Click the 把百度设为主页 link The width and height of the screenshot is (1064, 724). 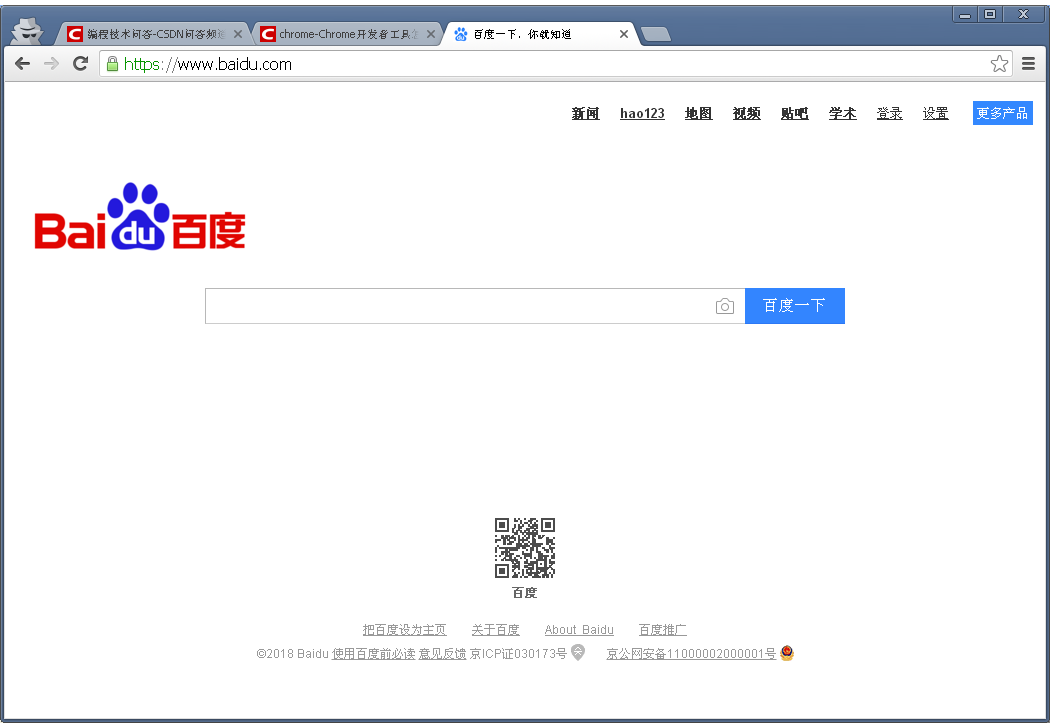[x=404, y=630]
